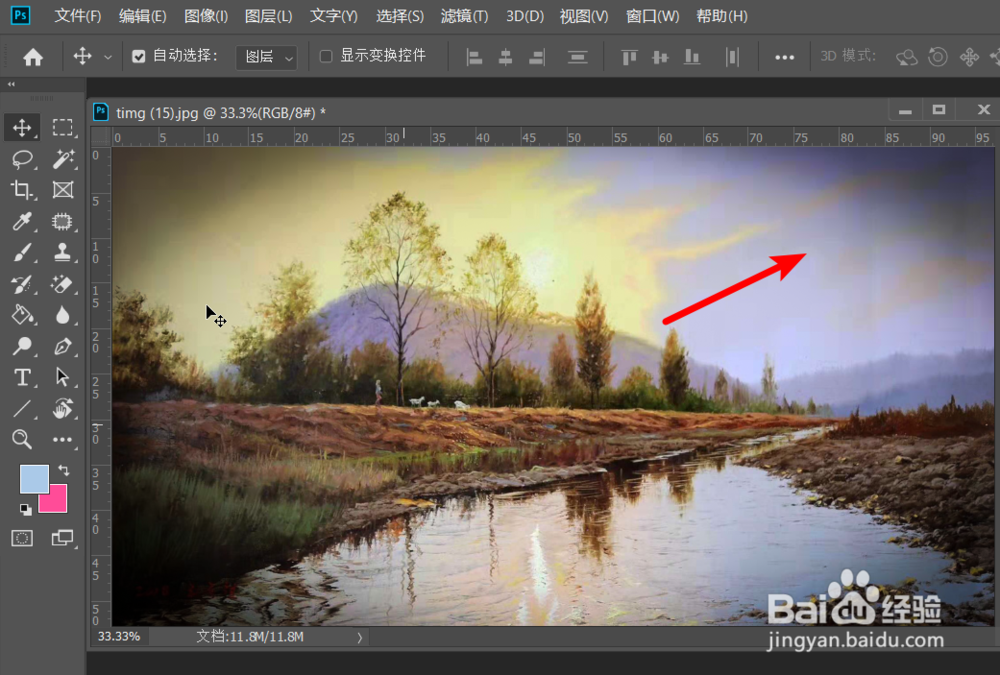Click the 3D pan mode icon
1000x675 pixels.
(969, 57)
